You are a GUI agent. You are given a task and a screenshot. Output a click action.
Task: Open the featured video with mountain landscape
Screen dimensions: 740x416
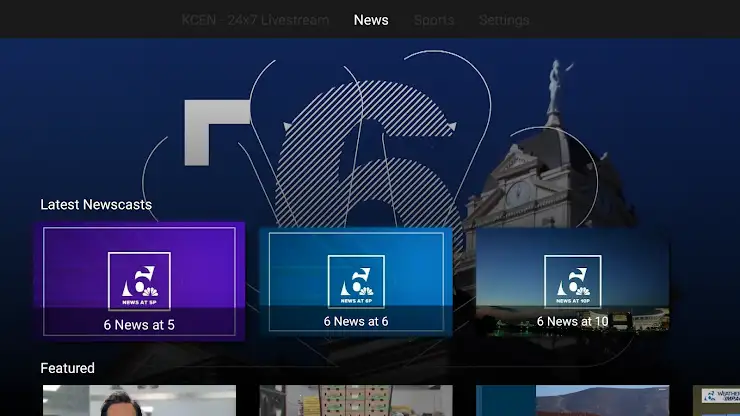click(x=572, y=400)
